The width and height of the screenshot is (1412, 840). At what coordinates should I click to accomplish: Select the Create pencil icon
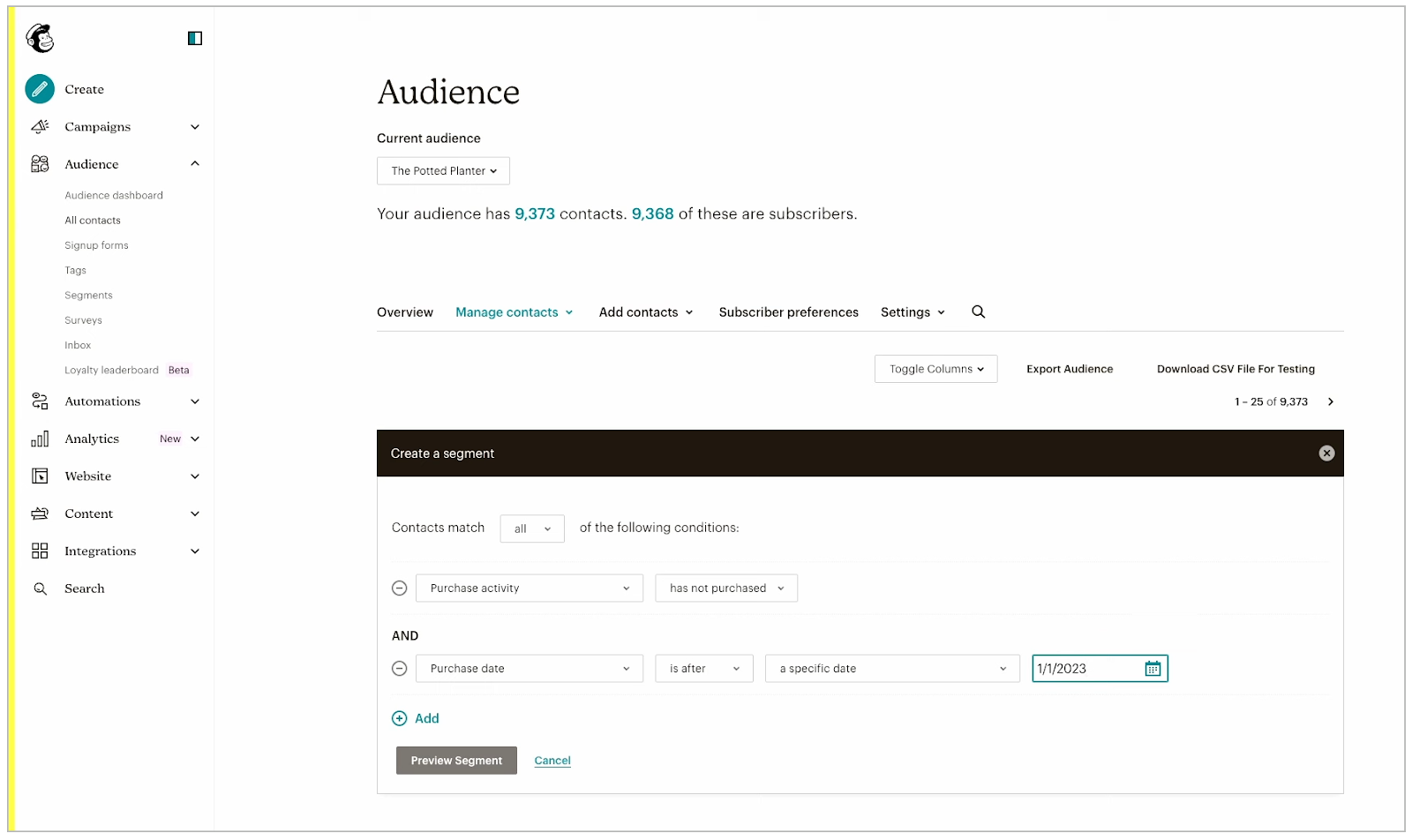[39, 88]
